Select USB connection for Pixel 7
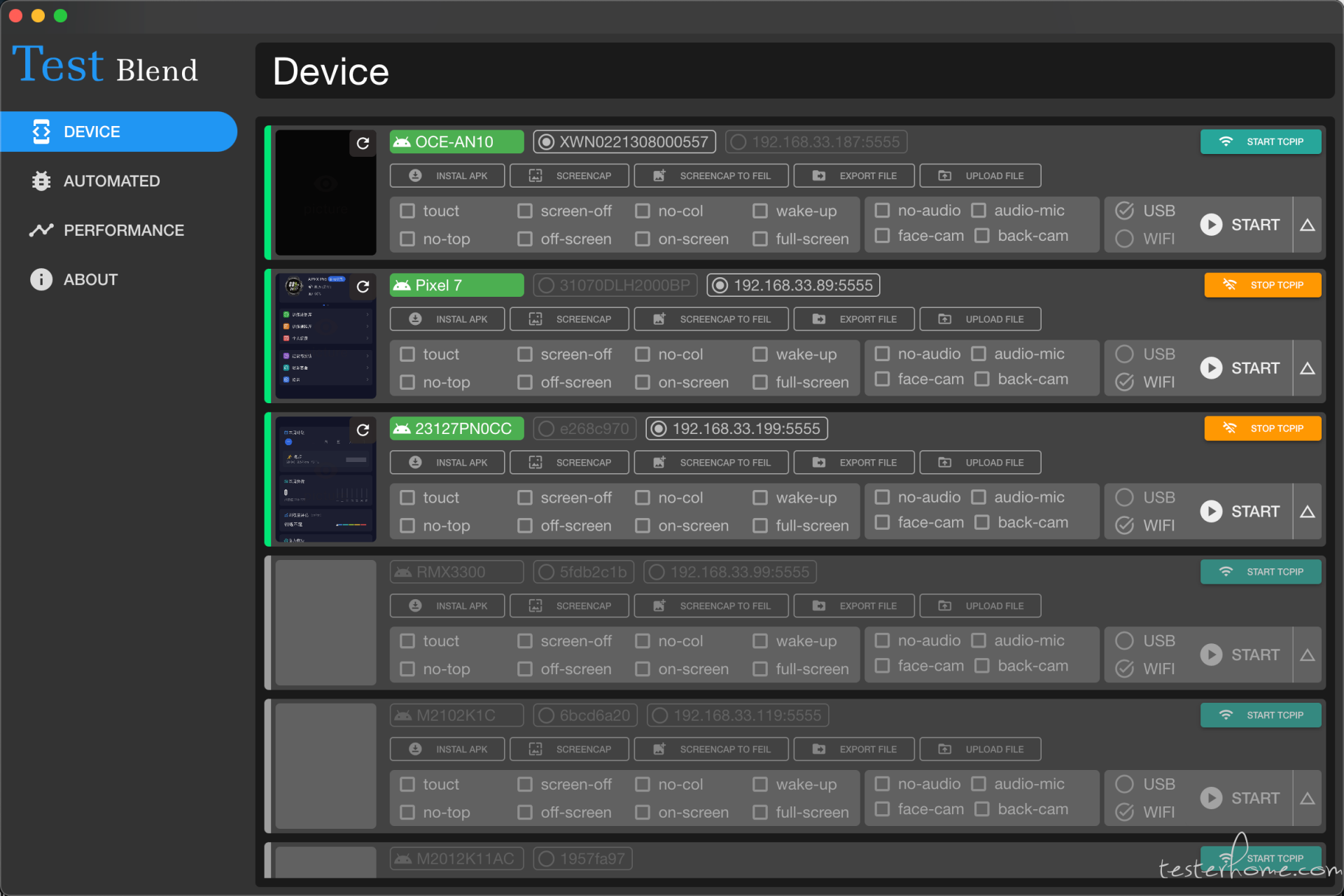Viewport: 1344px width, 896px height. click(1125, 354)
